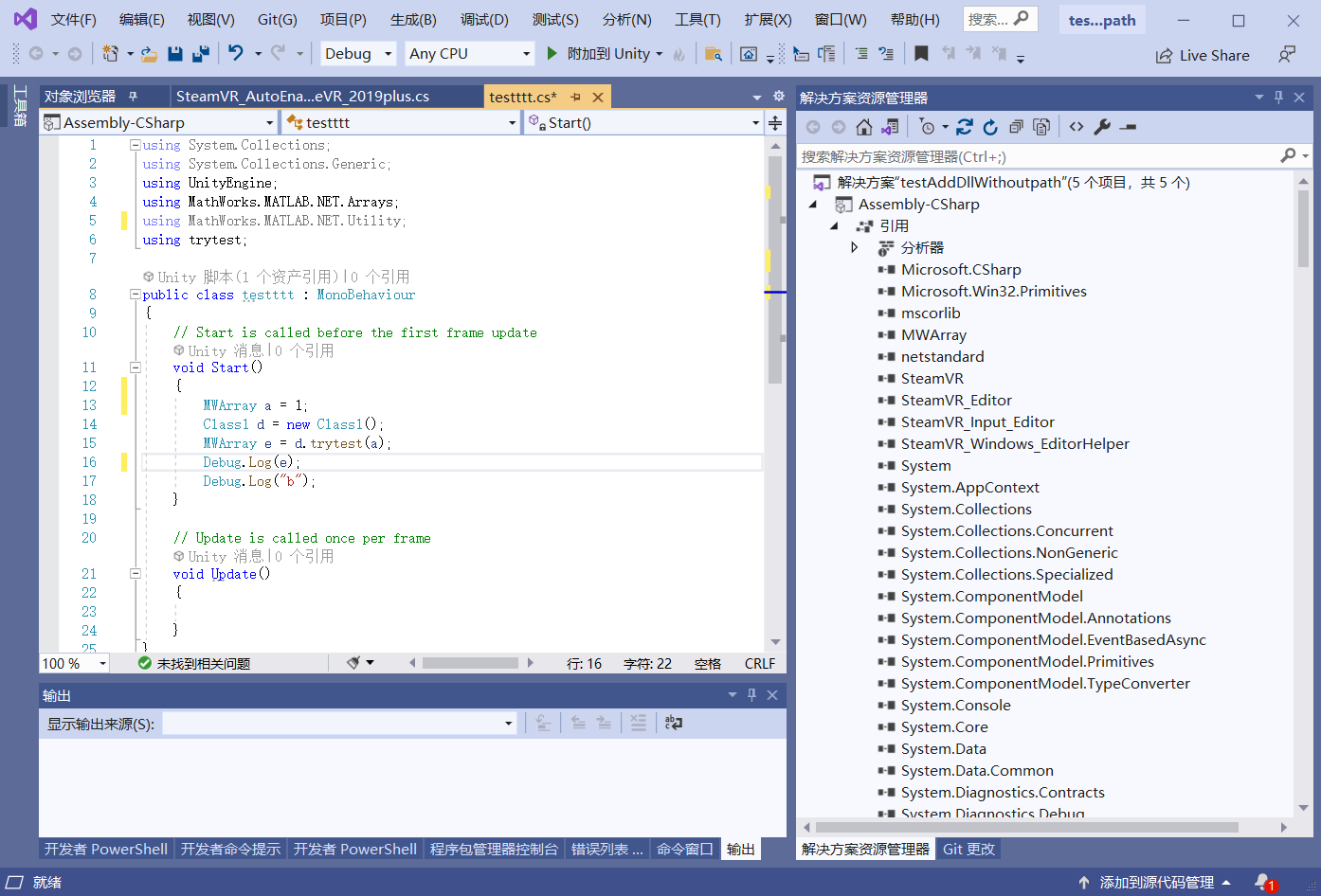
Task: Click the notification bell in status bar
Action: coord(1263,882)
